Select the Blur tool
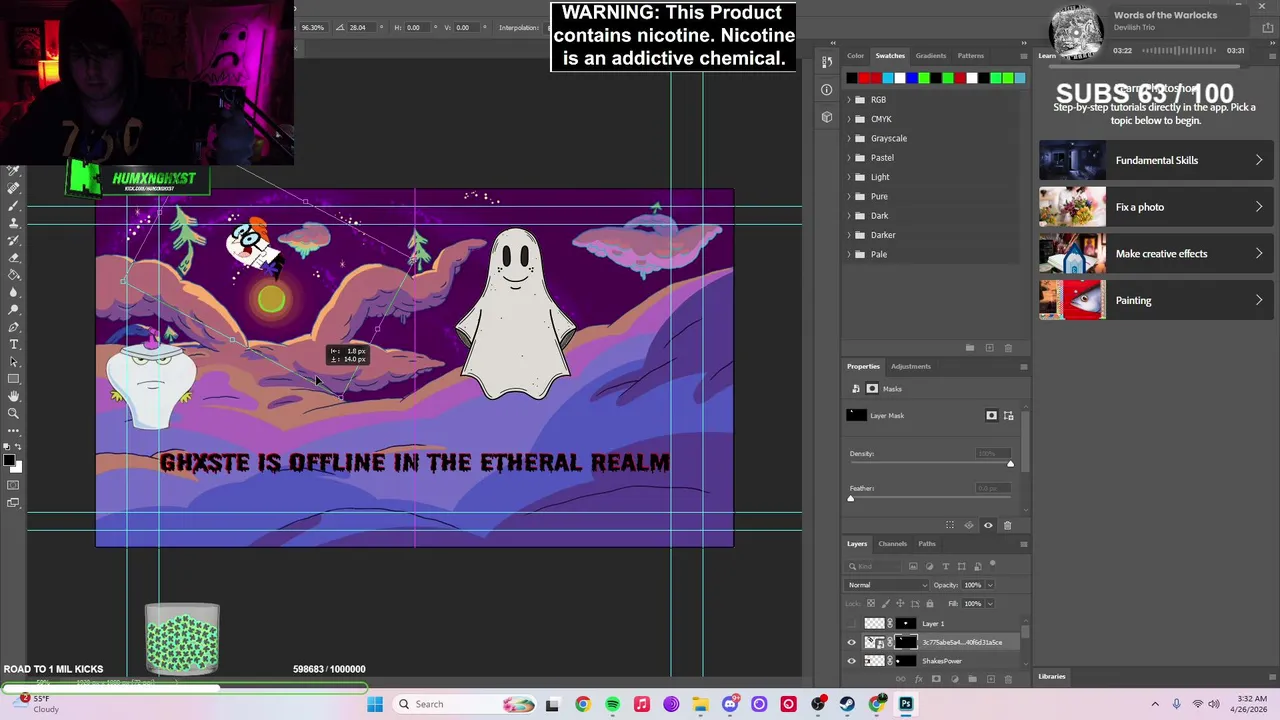This screenshot has height=720, width=1280. (x=14, y=292)
